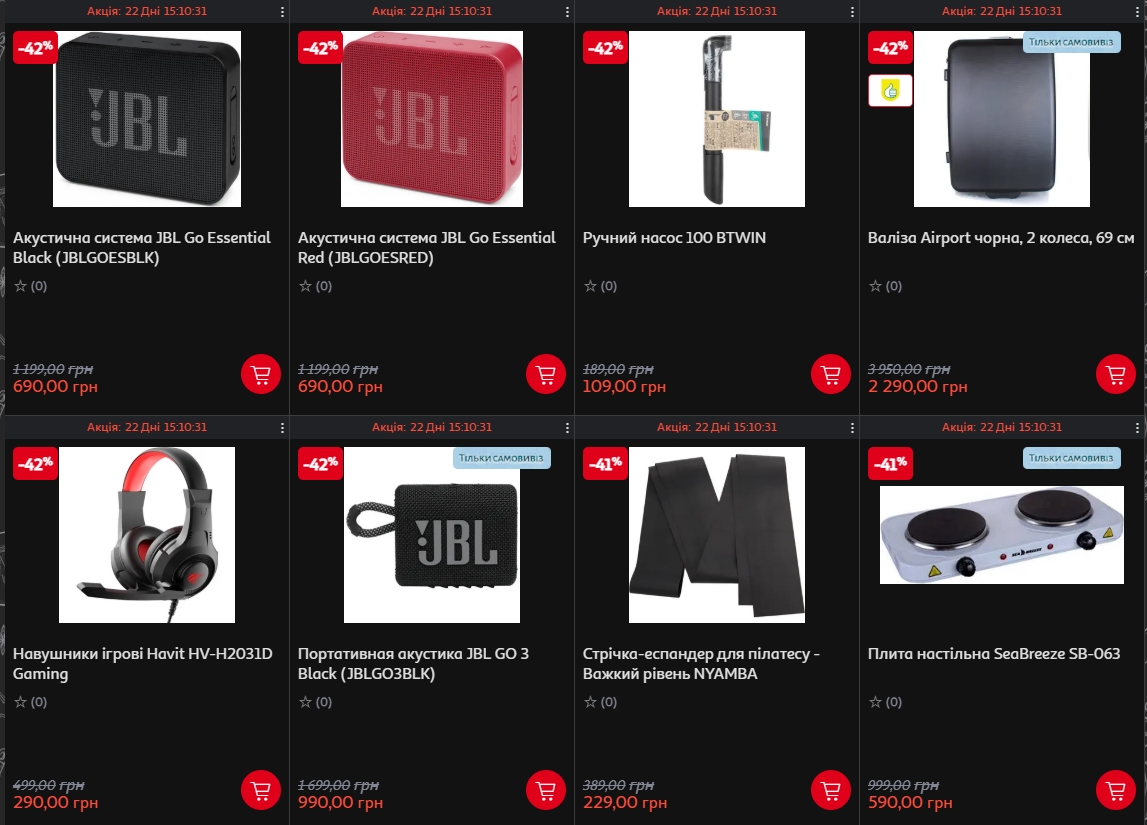Add JBL GO 3 Black to cart
Screen dimensions: 1147x825
tap(546, 791)
